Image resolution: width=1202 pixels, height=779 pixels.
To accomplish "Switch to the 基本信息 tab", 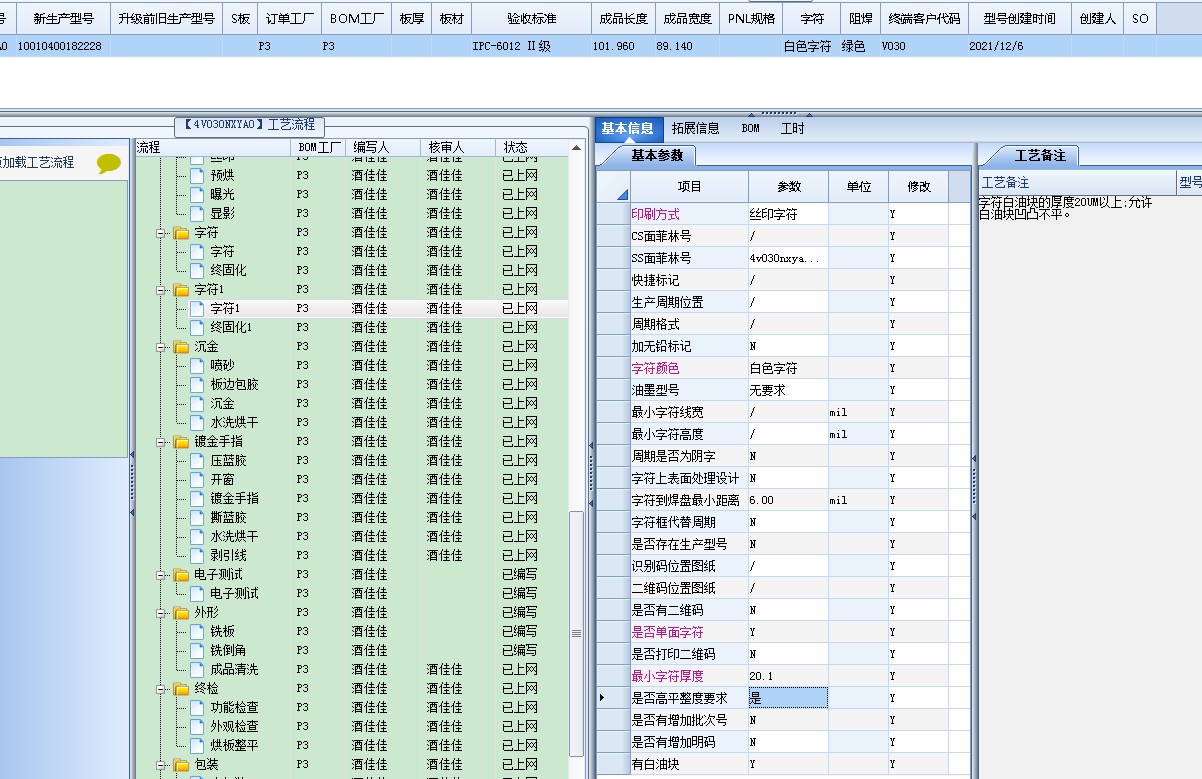I will coord(627,128).
